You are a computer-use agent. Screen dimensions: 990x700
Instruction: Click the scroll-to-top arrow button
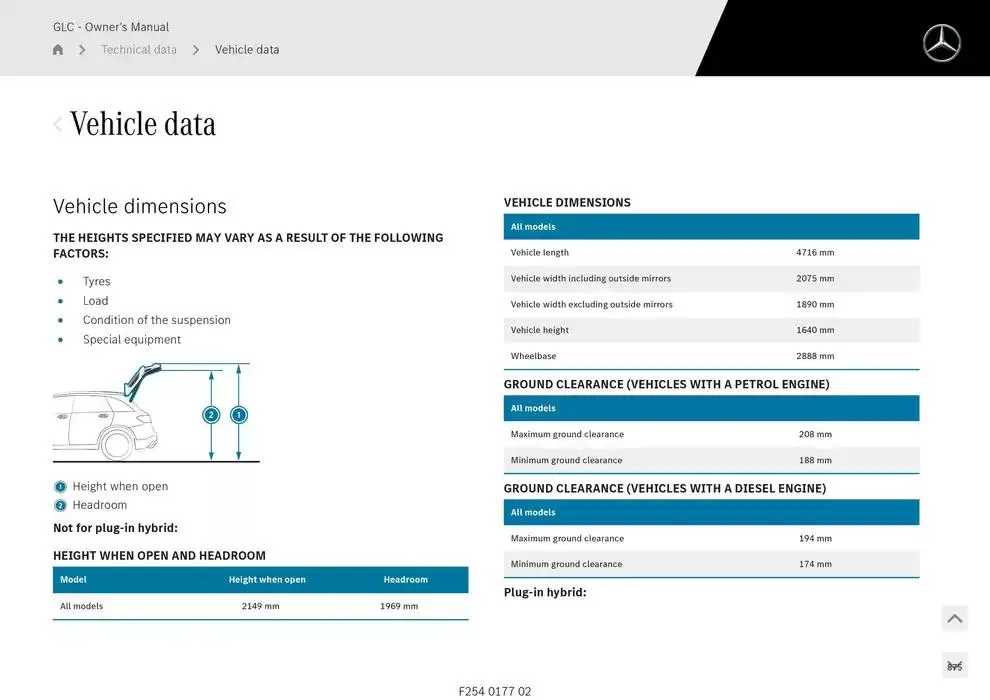(954, 619)
